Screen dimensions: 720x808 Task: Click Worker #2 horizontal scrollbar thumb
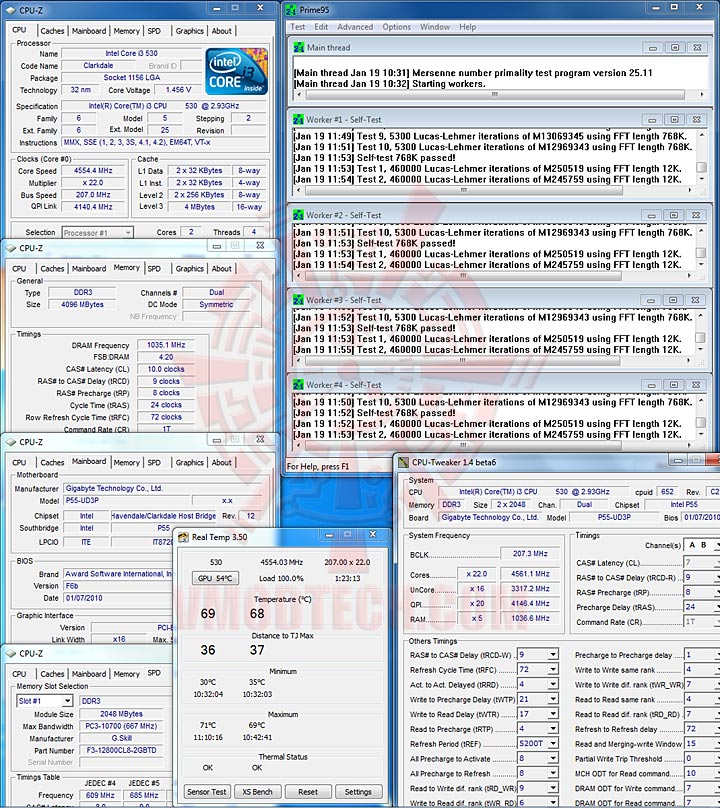[463, 276]
